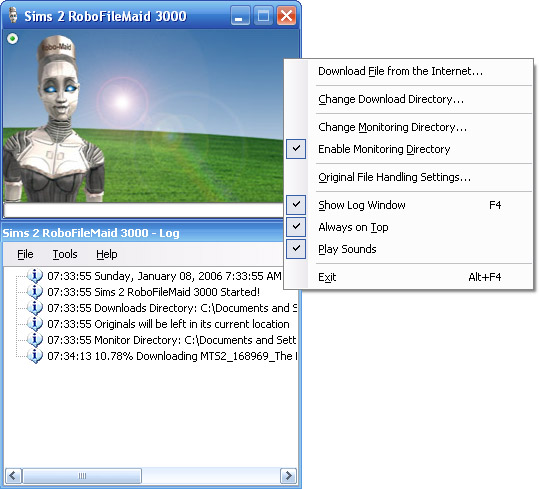
Task: Click the Robo-Maid robot image
Action: (55, 119)
